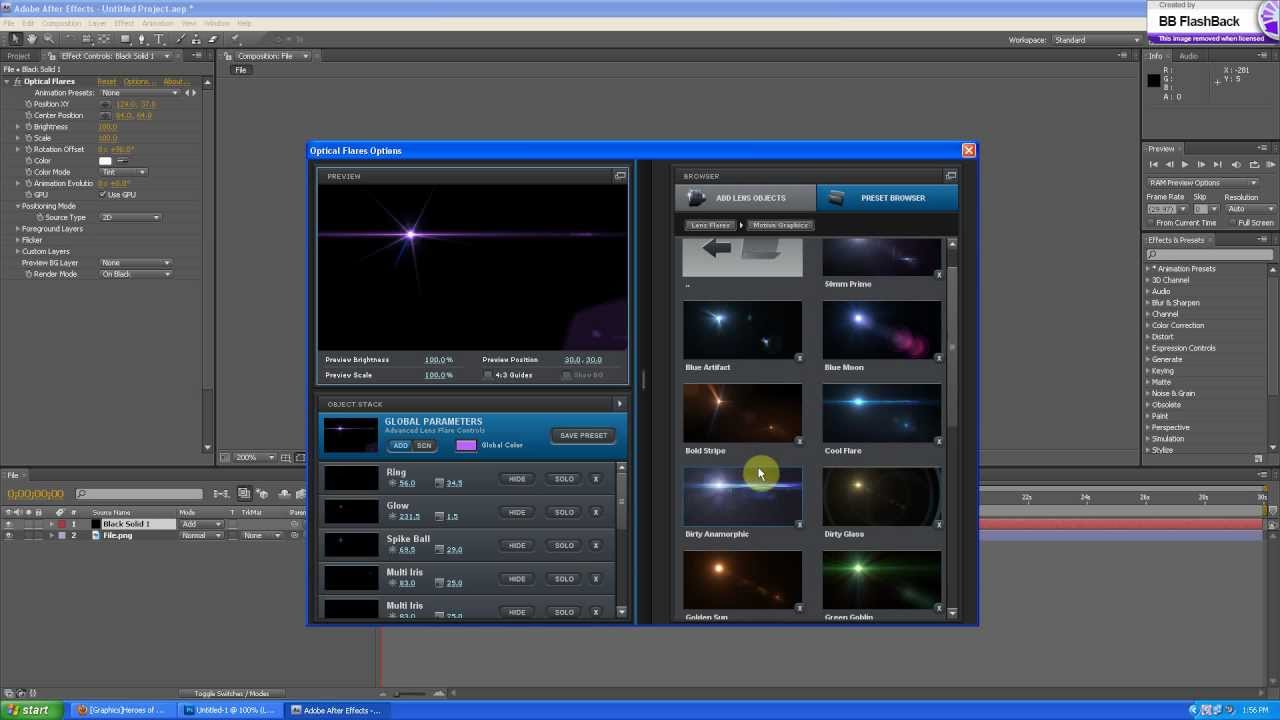Click the Position XY crosshair picker
1280x720 pixels.
tap(106, 104)
